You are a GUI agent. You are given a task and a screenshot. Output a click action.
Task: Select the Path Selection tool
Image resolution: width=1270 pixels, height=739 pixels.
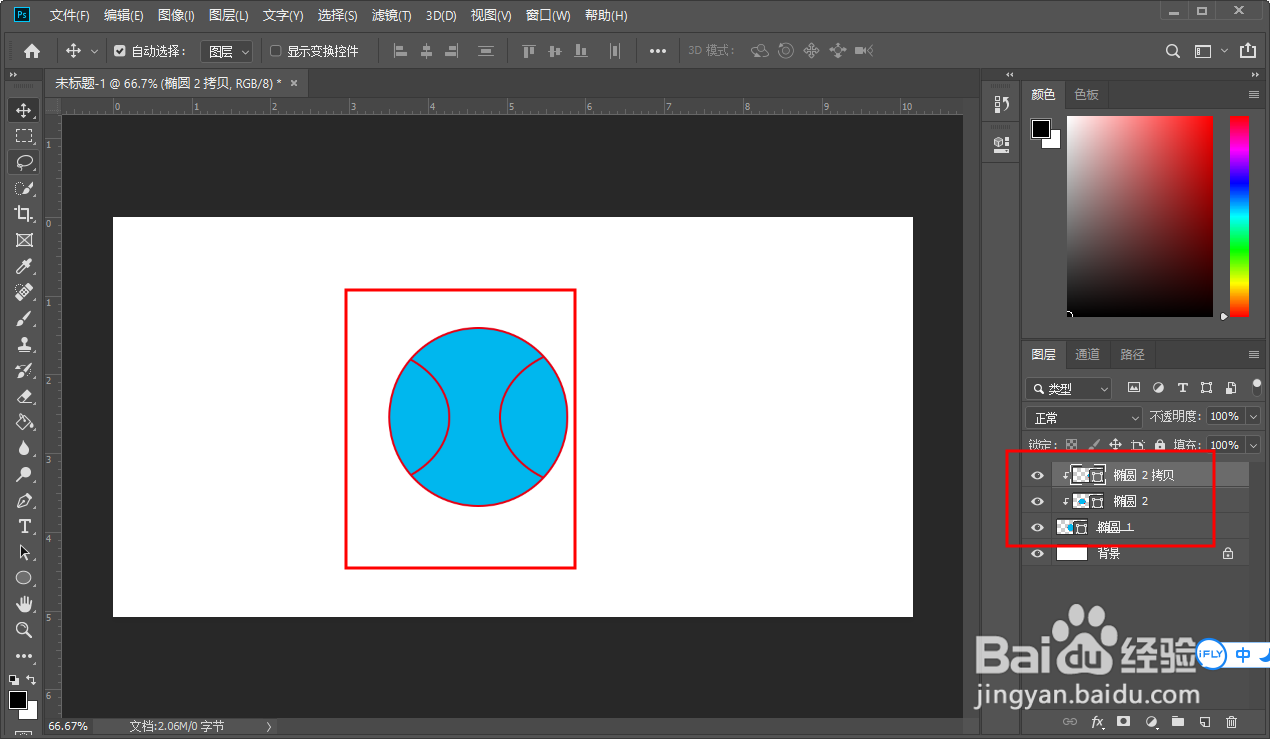click(24, 552)
